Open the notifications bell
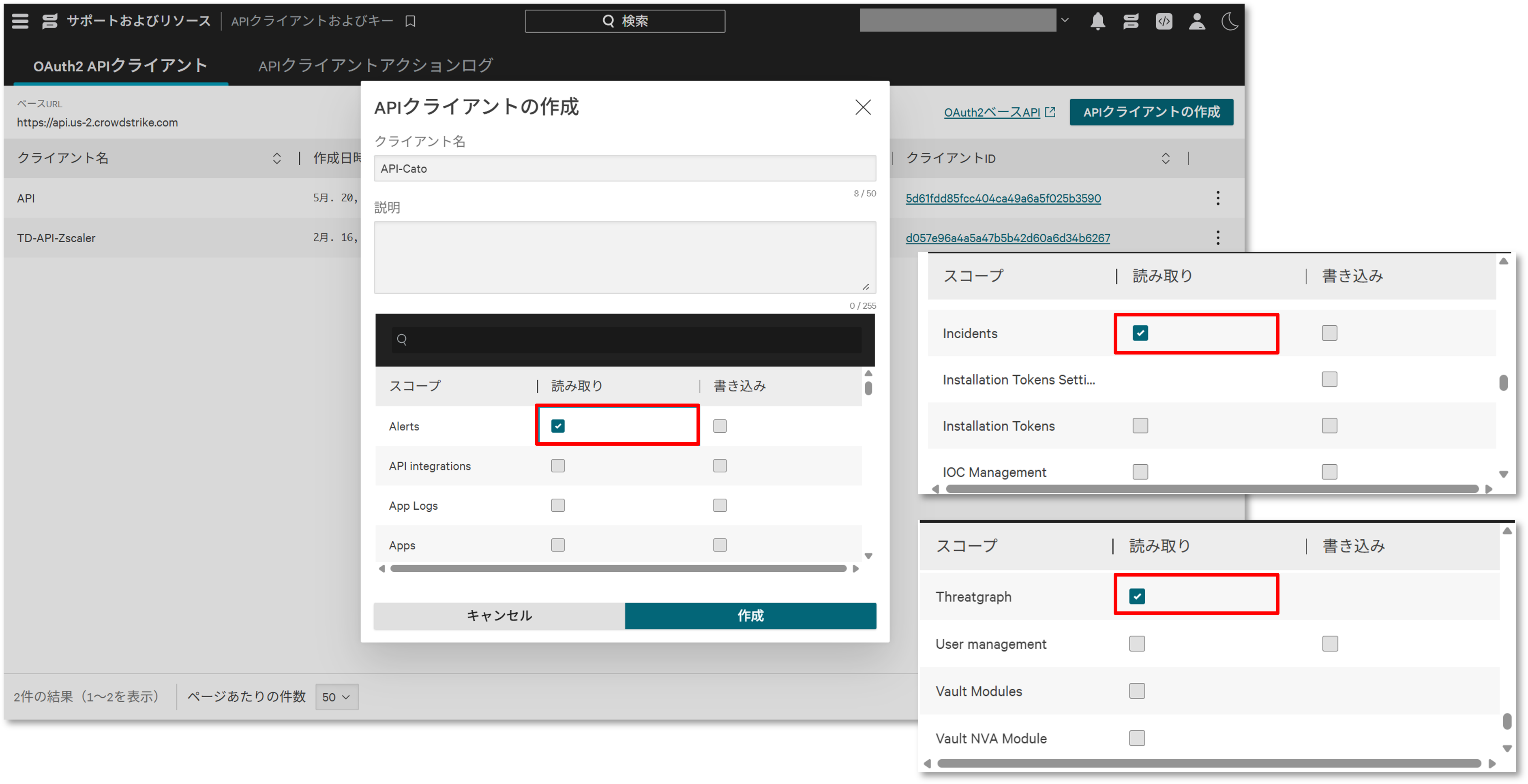1528x784 pixels. pos(1097,21)
